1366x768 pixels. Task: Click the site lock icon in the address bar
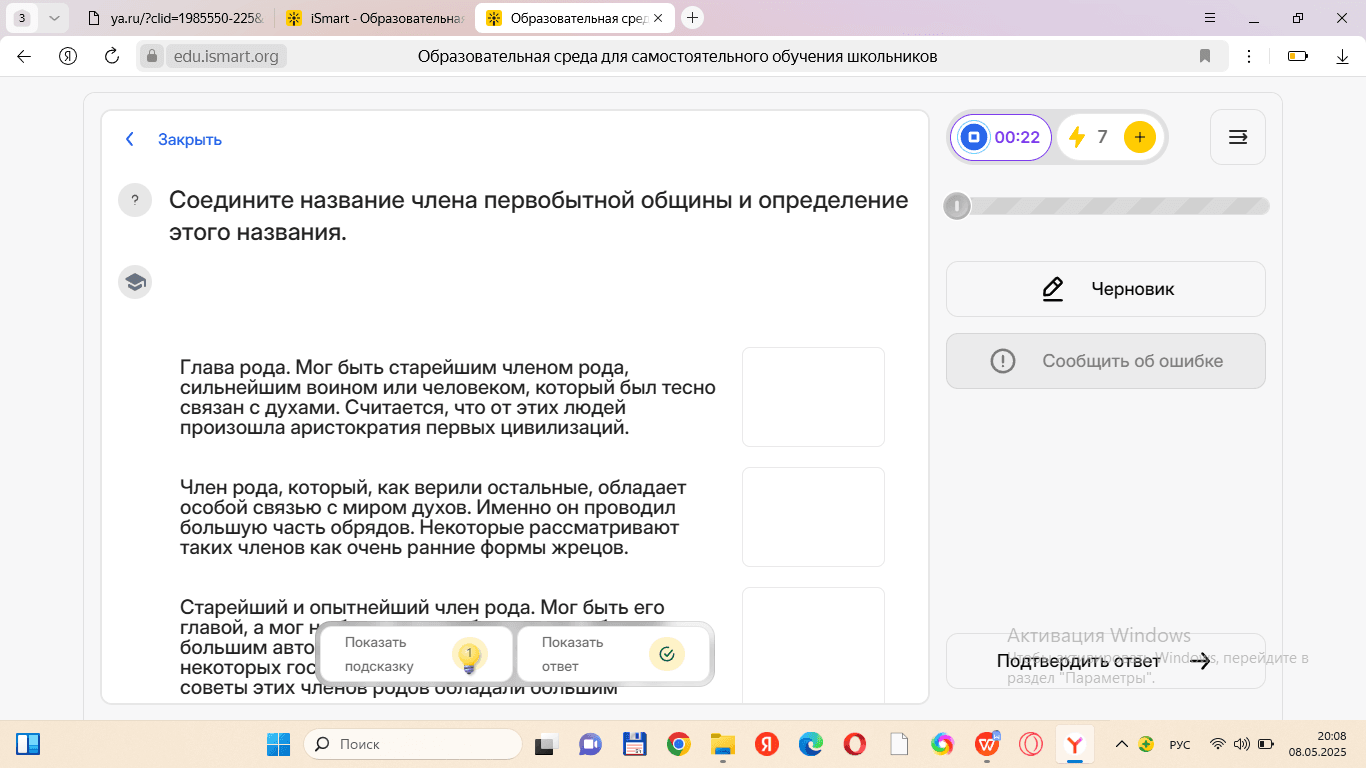click(152, 56)
